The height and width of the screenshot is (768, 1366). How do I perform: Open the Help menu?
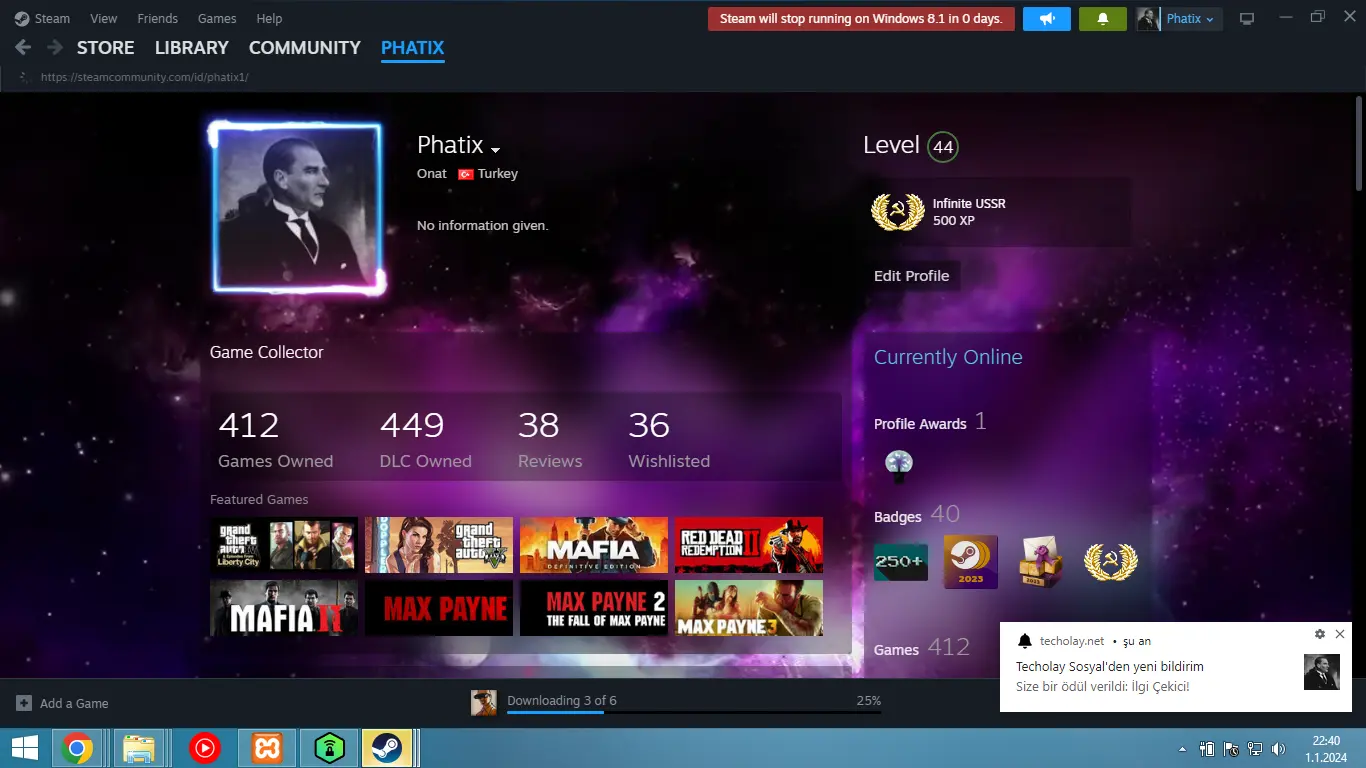click(269, 18)
